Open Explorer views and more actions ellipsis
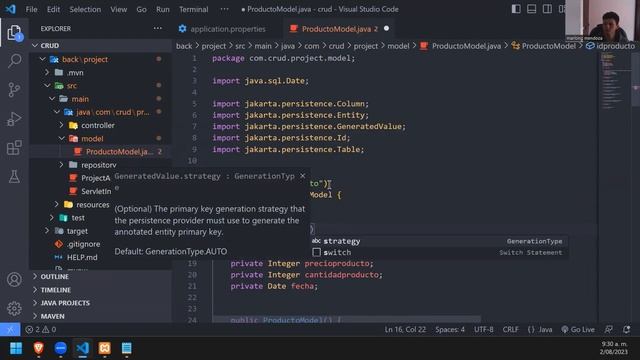This screenshot has height=360, width=640. point(158,29)
